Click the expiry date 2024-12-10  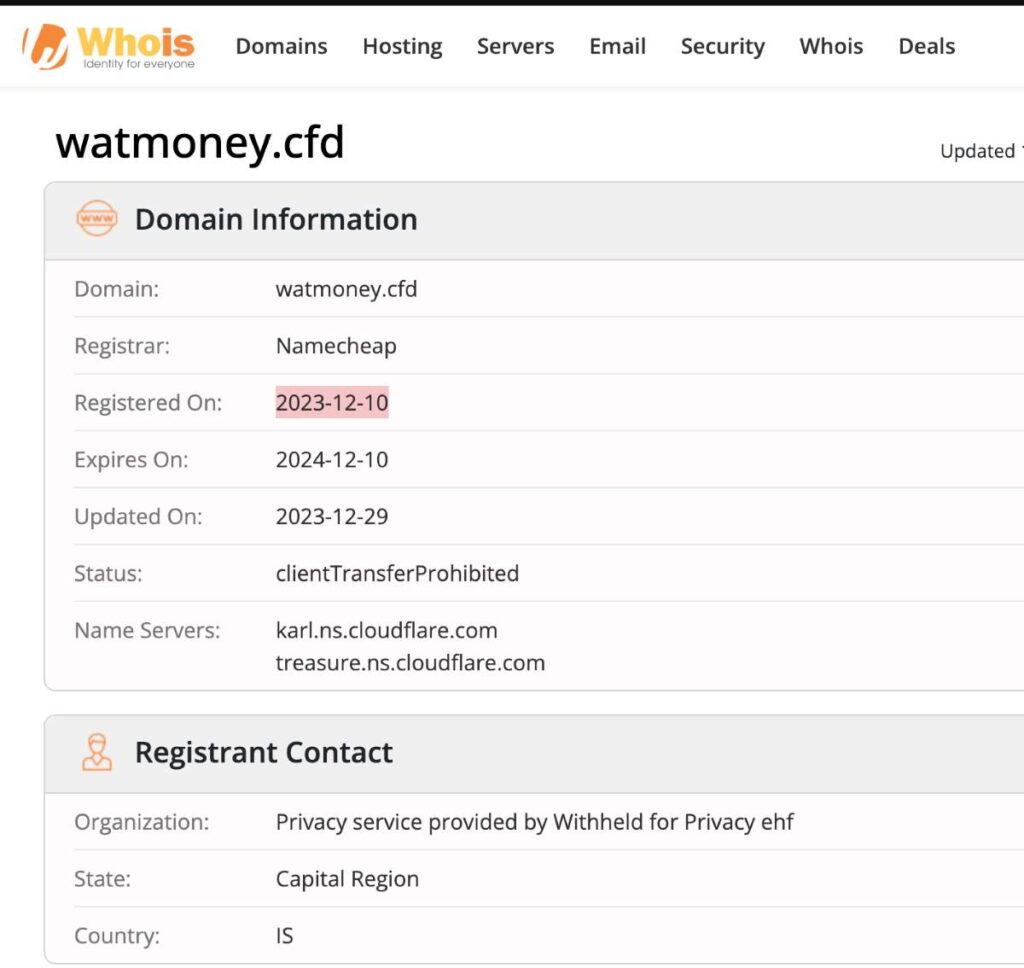click(x=332, y=460)
